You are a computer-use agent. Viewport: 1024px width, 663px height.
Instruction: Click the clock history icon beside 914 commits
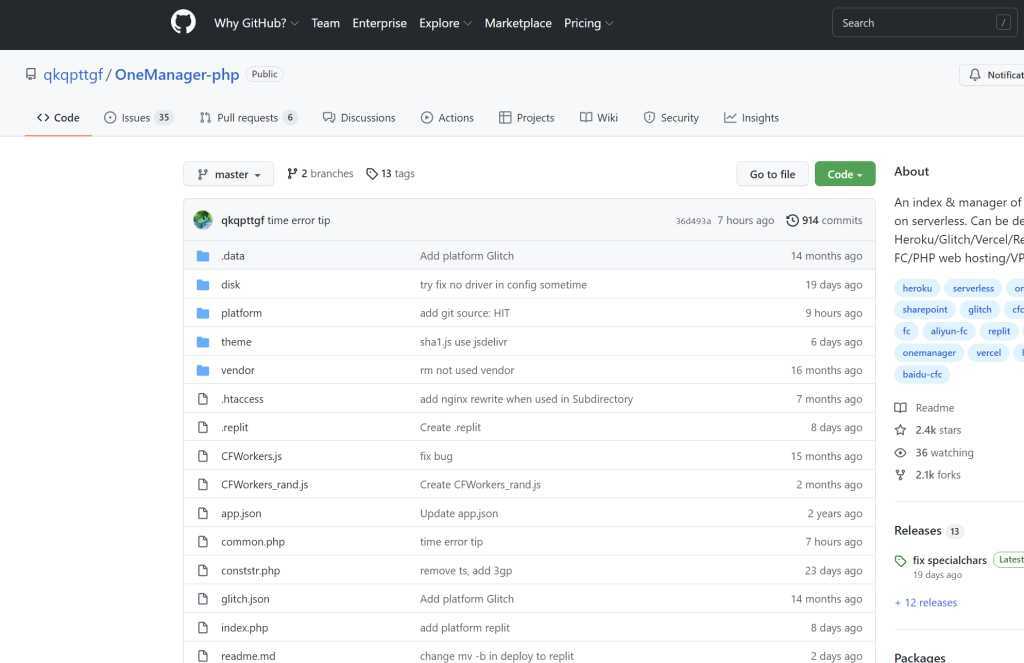792,220
